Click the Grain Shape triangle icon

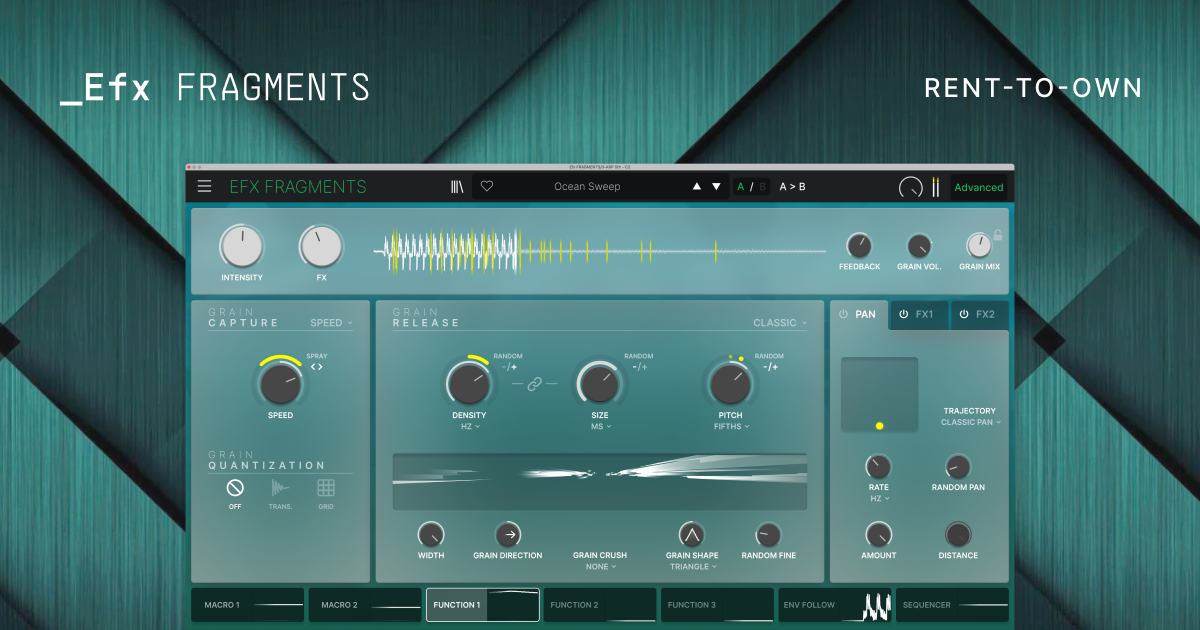(x=691, y=534)
